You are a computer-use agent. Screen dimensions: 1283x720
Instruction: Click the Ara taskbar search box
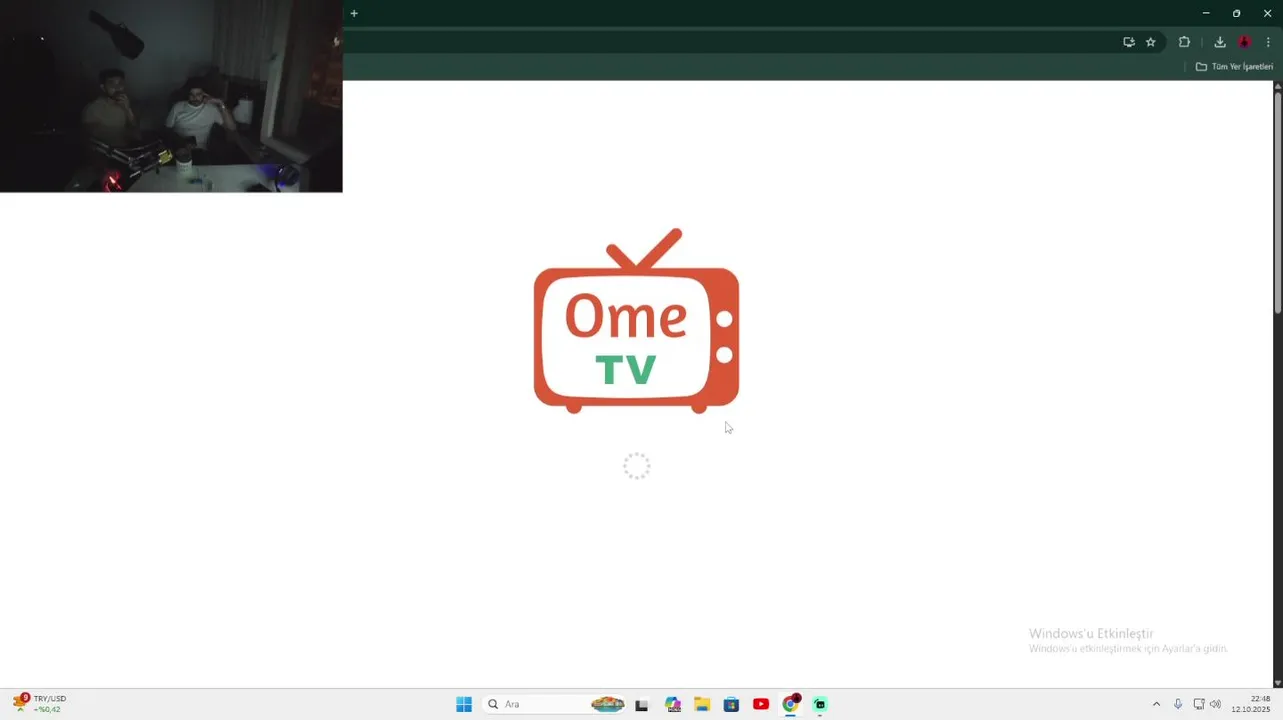[555, 704]
